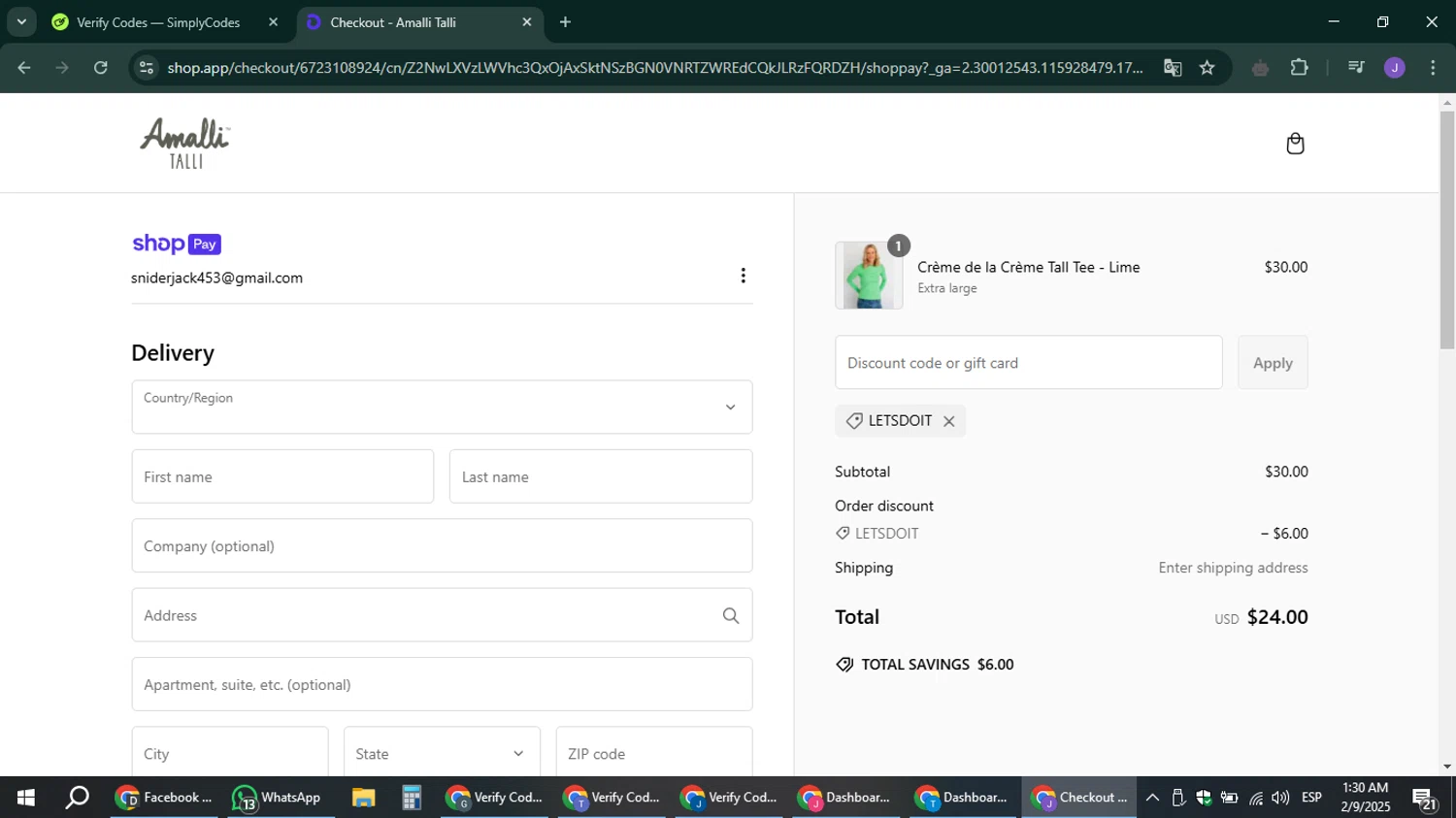Click the Apartment, suite field
1456x818 pixels.
tap(442, 685)
